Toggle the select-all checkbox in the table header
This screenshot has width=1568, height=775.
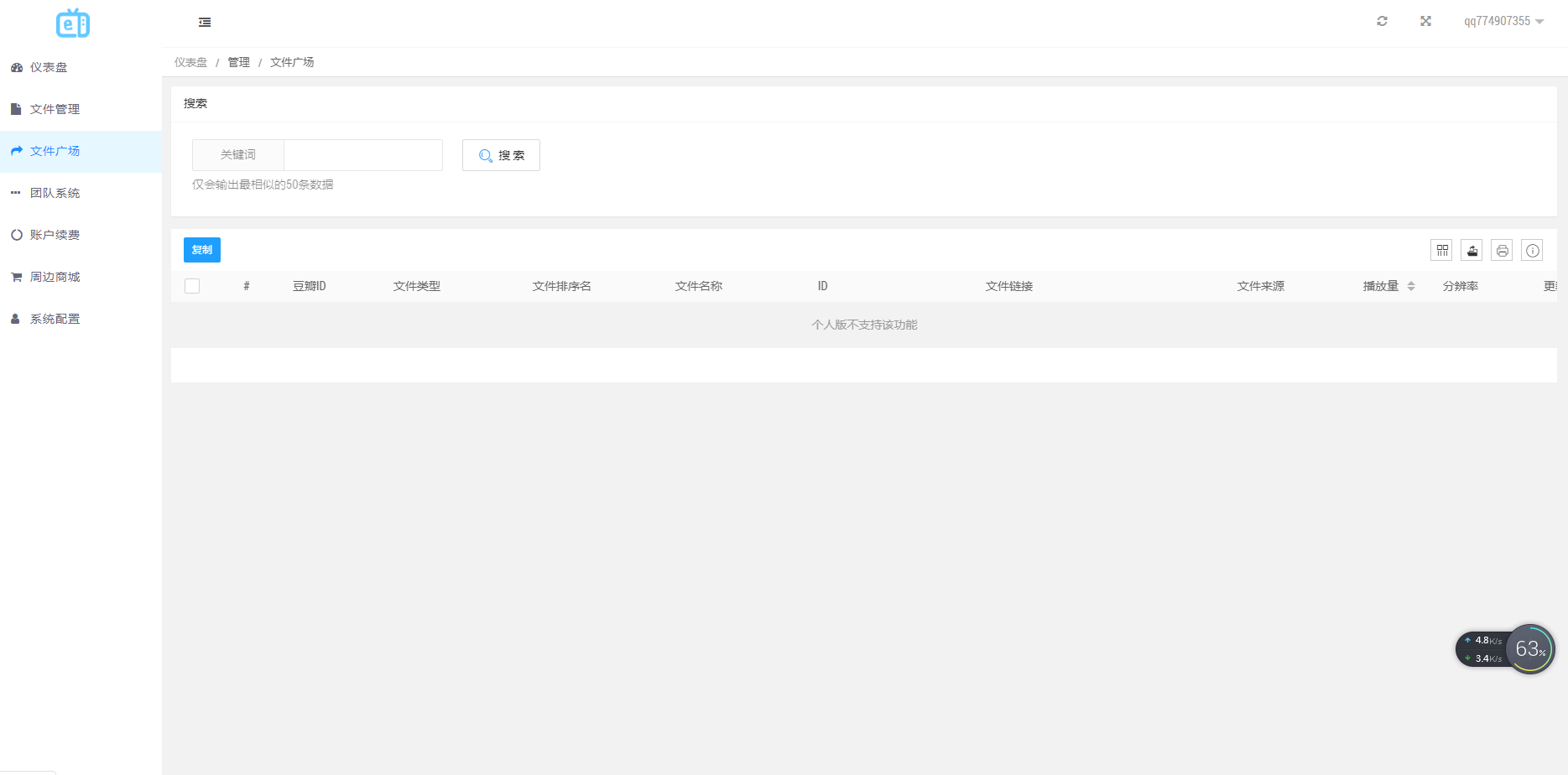point(192,286)
